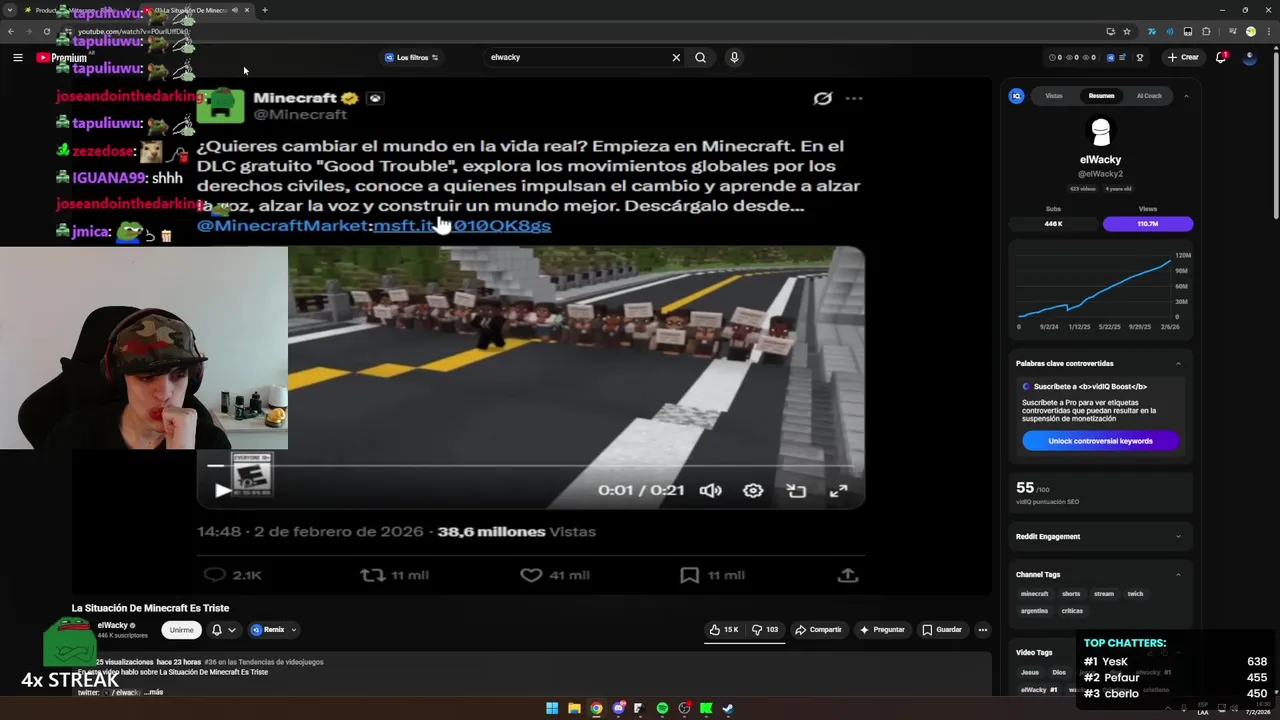Open Windows Start button

tap(552, 709)
